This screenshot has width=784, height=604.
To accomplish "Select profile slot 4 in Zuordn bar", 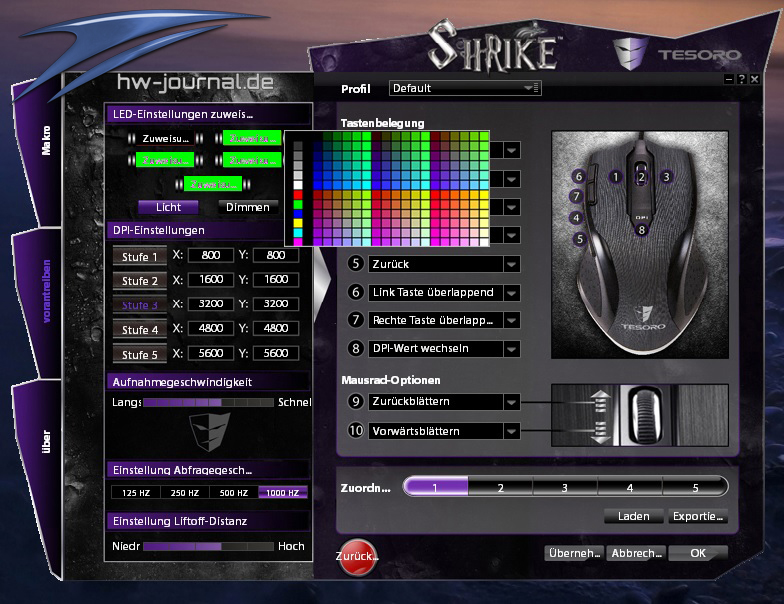I will click(630, 486).
